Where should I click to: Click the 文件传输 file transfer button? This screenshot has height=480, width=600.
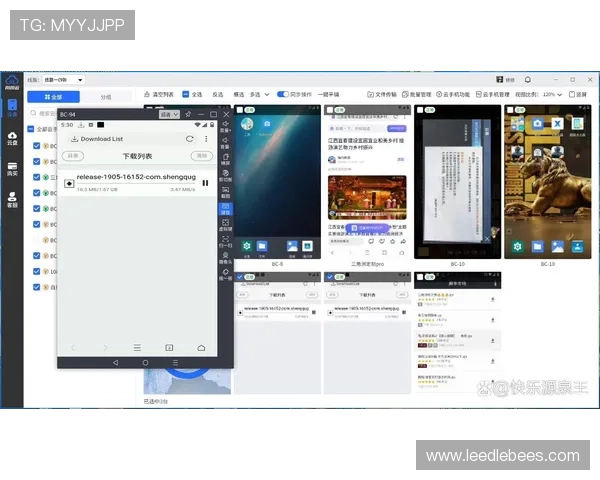pyautogui.click(x=382, y=94)
